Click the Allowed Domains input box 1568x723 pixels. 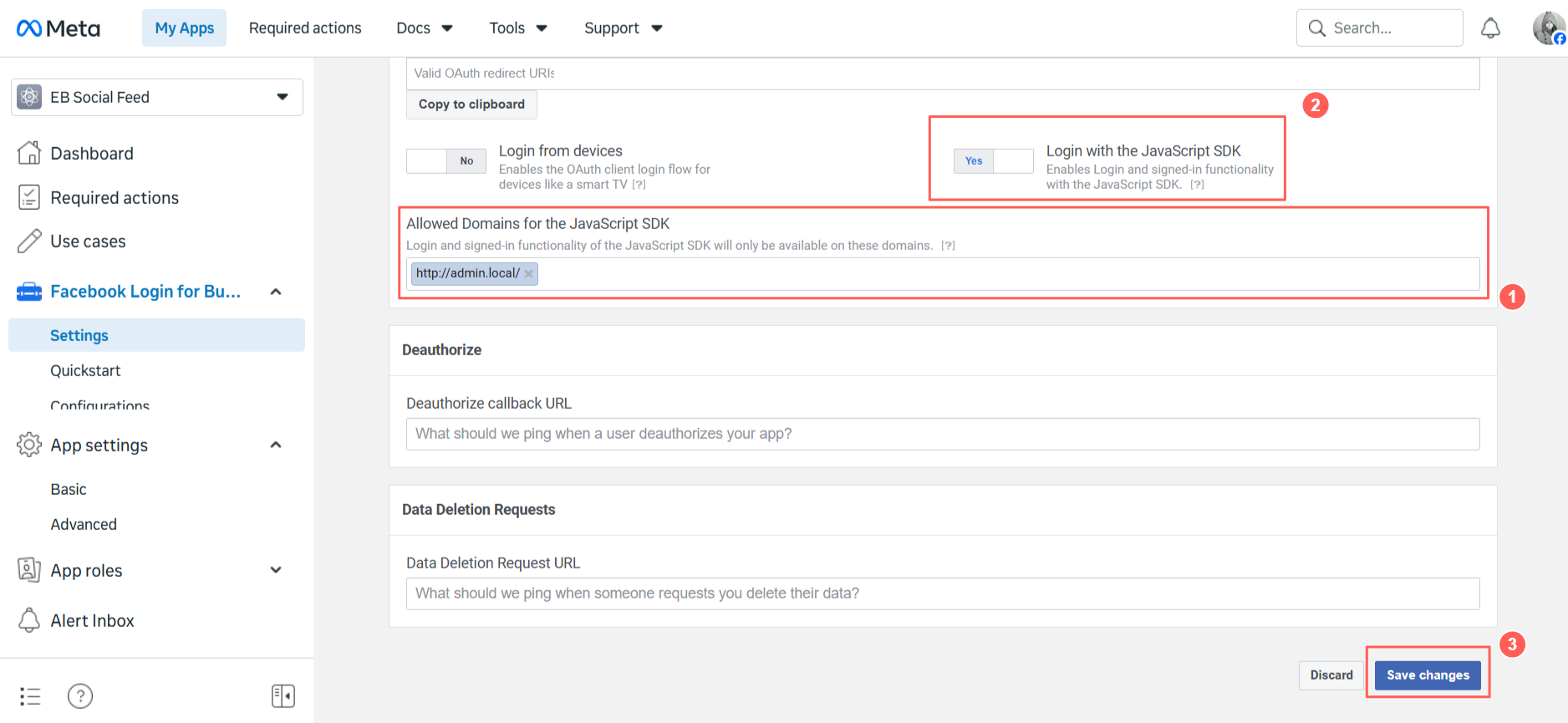[943, 274]
